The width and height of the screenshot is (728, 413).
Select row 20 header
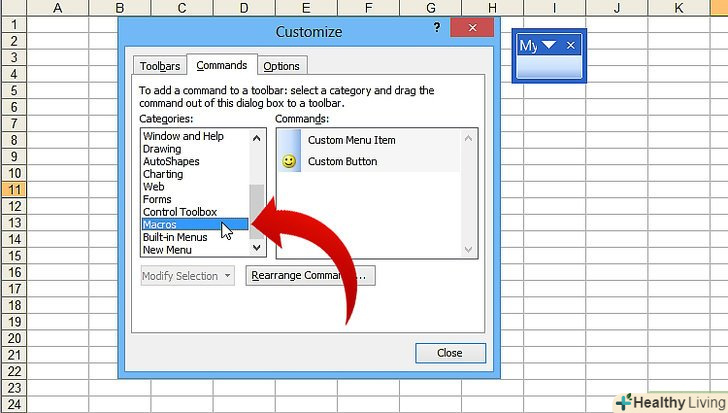pos(13,338)
